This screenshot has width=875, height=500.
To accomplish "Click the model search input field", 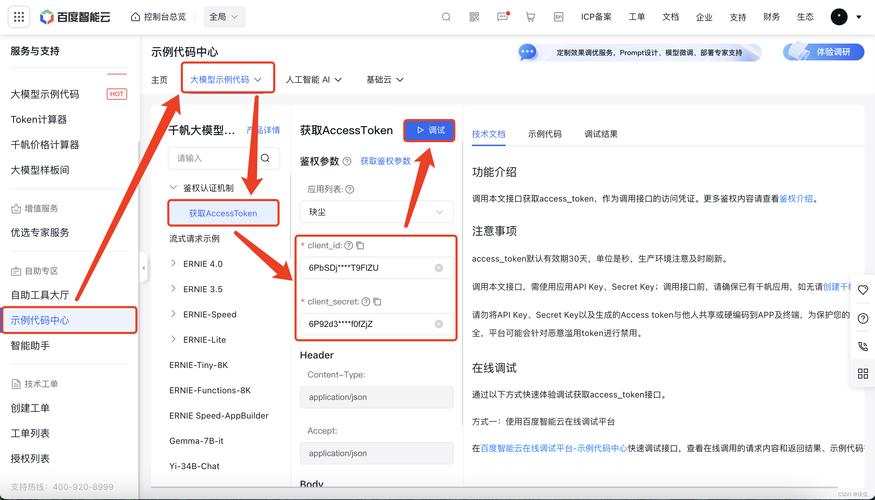I will [214, 158].
